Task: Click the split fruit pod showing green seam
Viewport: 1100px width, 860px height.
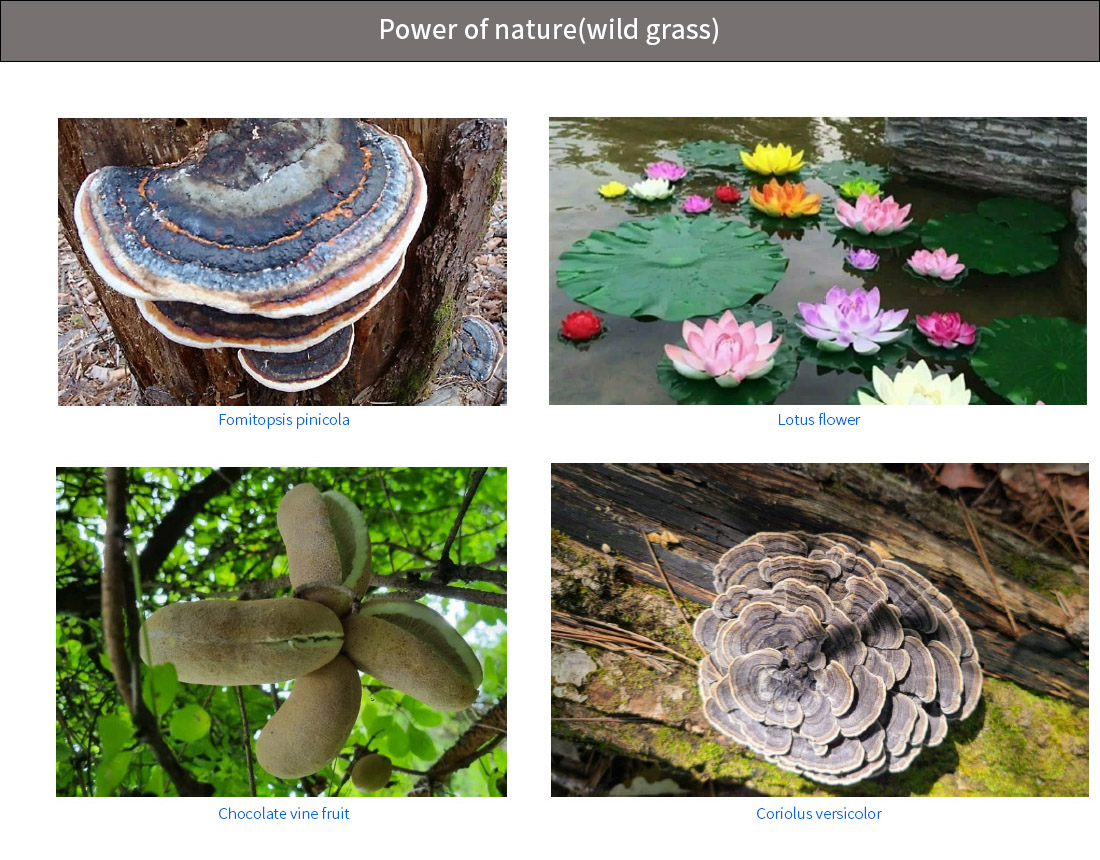Action: (x=244, y=642)
